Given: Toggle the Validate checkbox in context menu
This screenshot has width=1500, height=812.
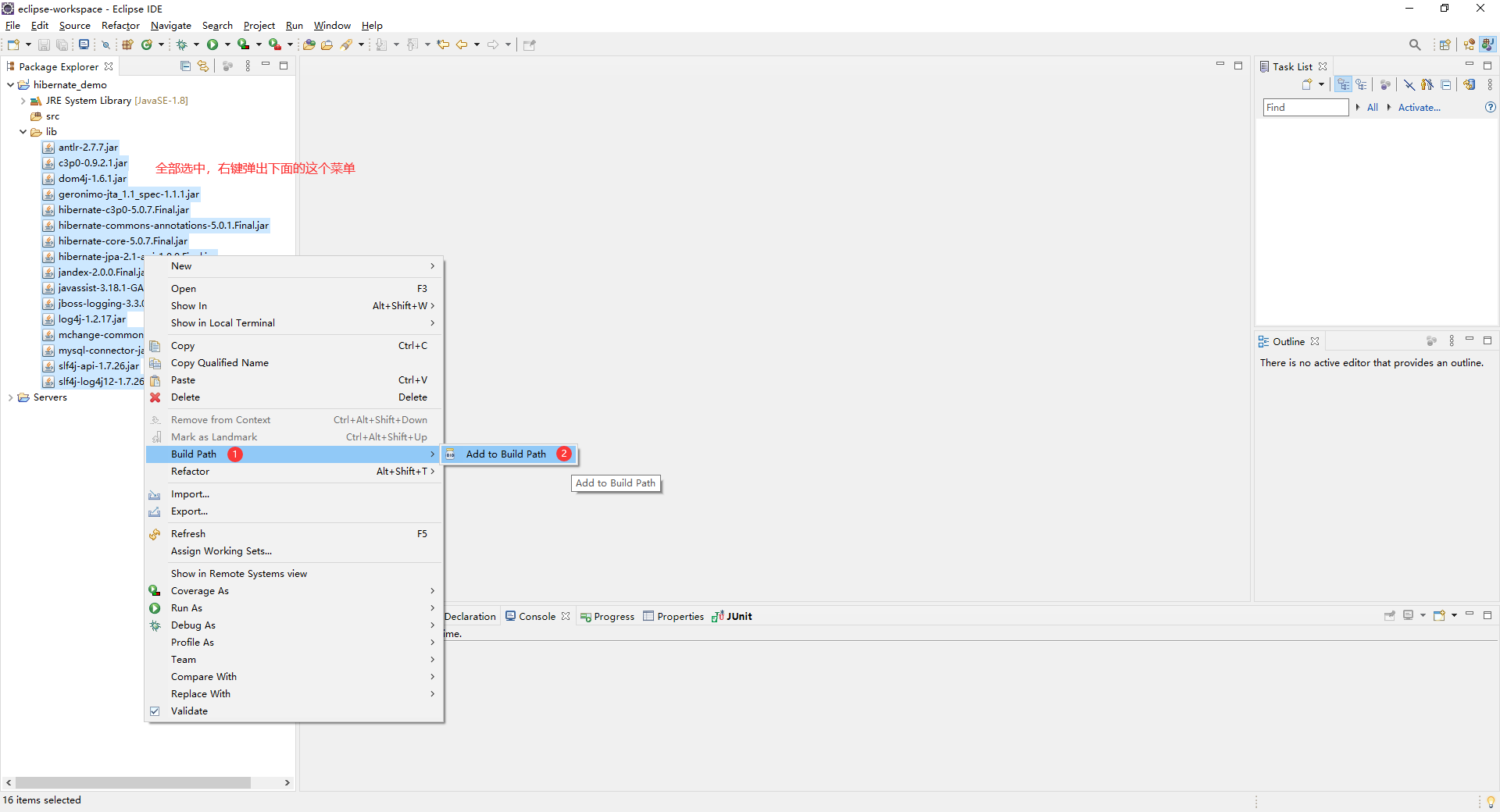Looking at the screenshot, I should pyautogui.click(x=155, y=710).
